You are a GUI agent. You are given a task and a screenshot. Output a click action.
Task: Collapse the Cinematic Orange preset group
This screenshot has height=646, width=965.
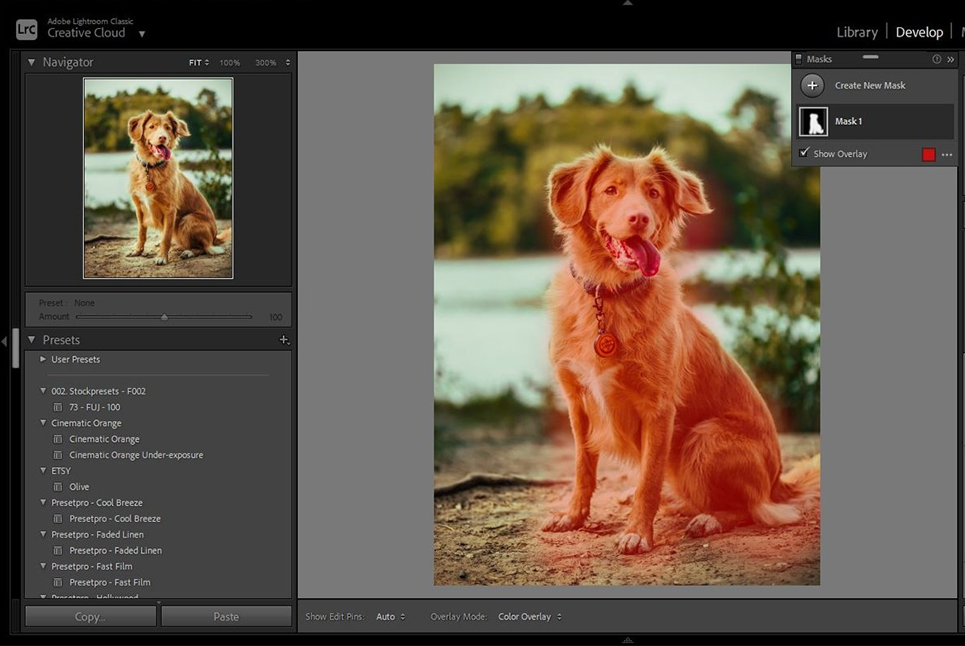point(42,423)
